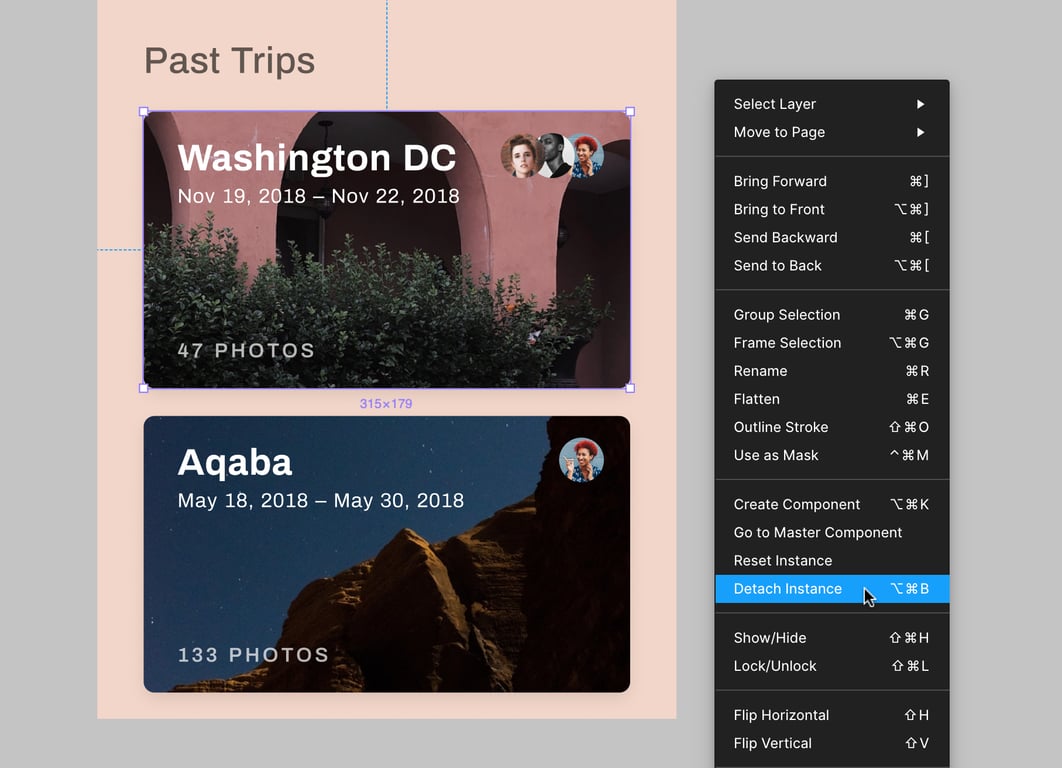Click Reset Instance option
1062x768 pixels.
(782, 561)
